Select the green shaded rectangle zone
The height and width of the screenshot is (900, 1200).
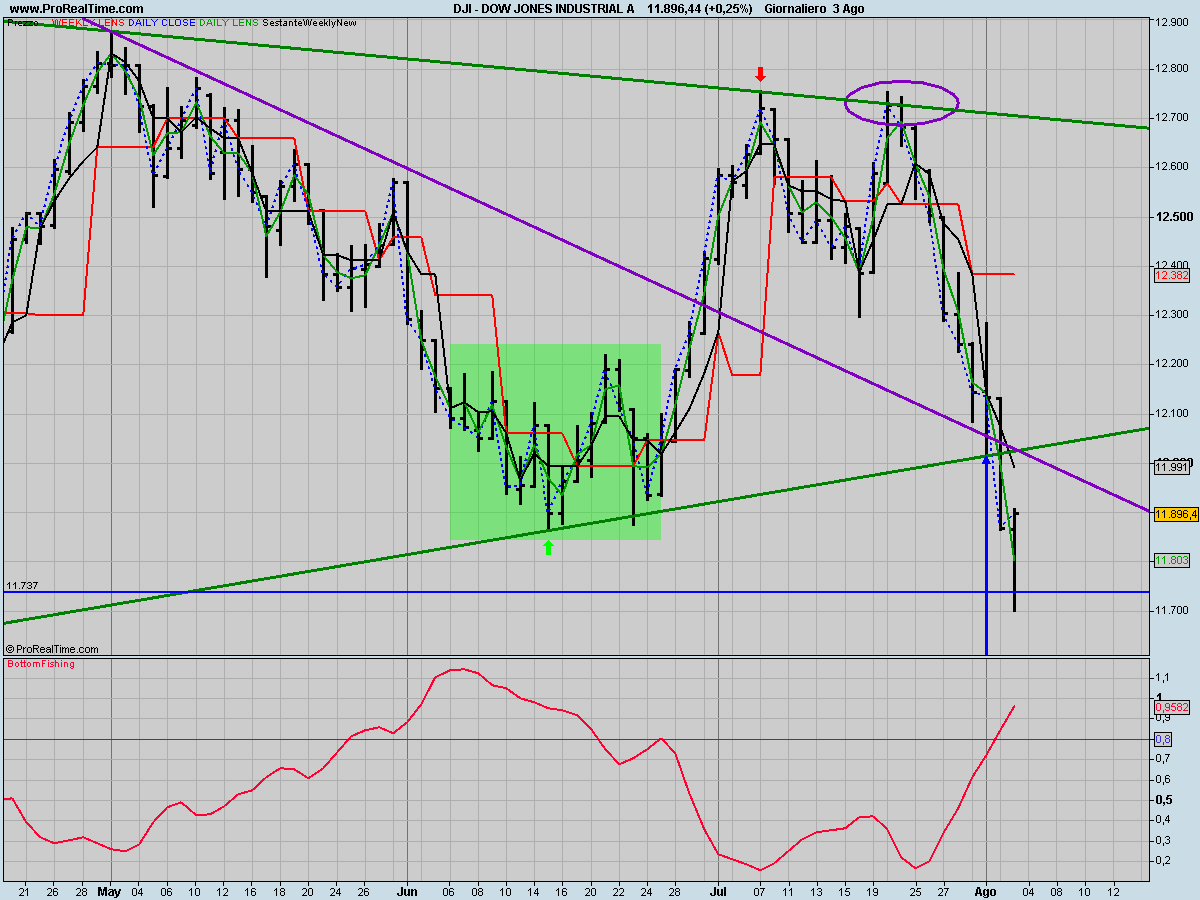[555, 442]
